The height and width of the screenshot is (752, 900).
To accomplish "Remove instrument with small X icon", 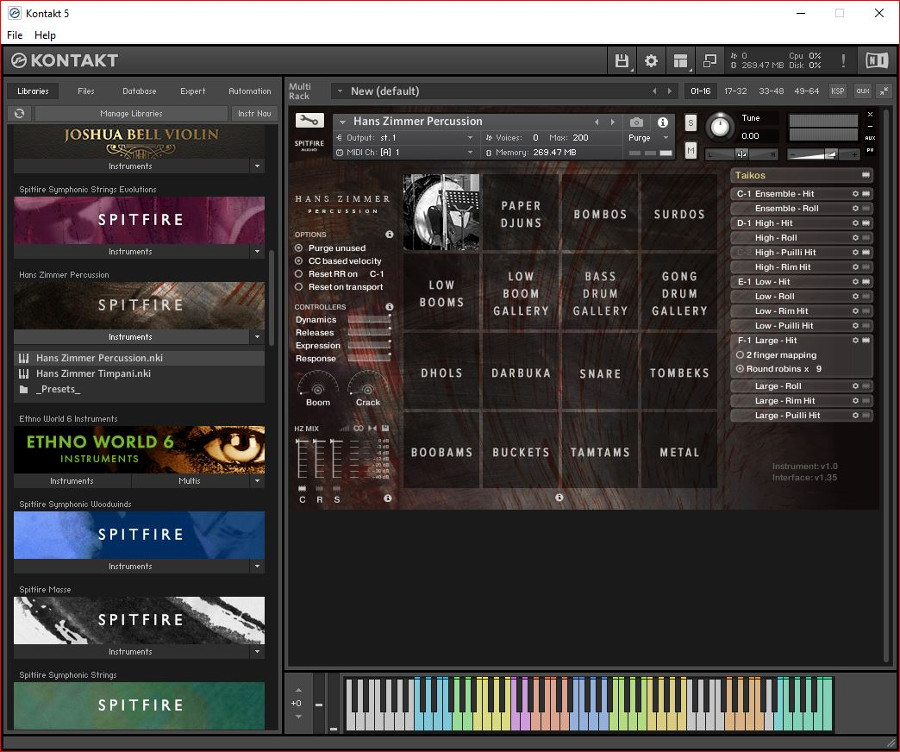I will 870,115.
